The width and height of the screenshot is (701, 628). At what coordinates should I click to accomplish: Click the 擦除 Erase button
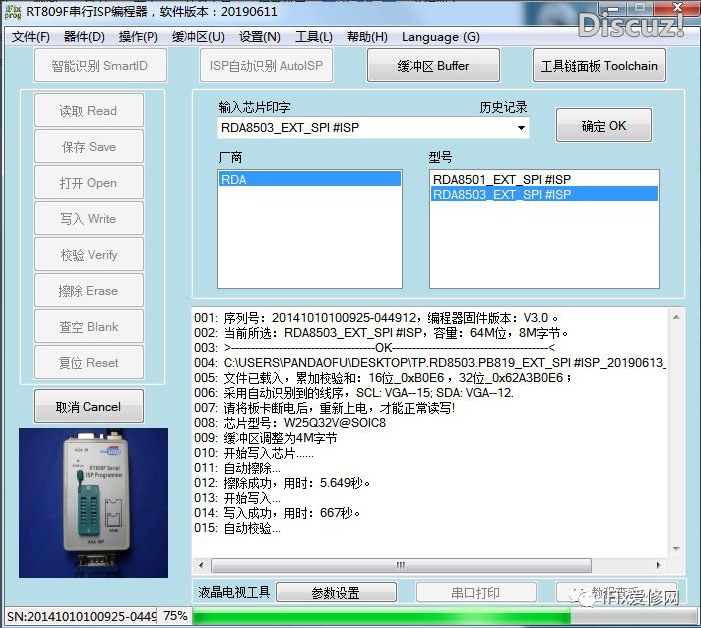[89, 291]
